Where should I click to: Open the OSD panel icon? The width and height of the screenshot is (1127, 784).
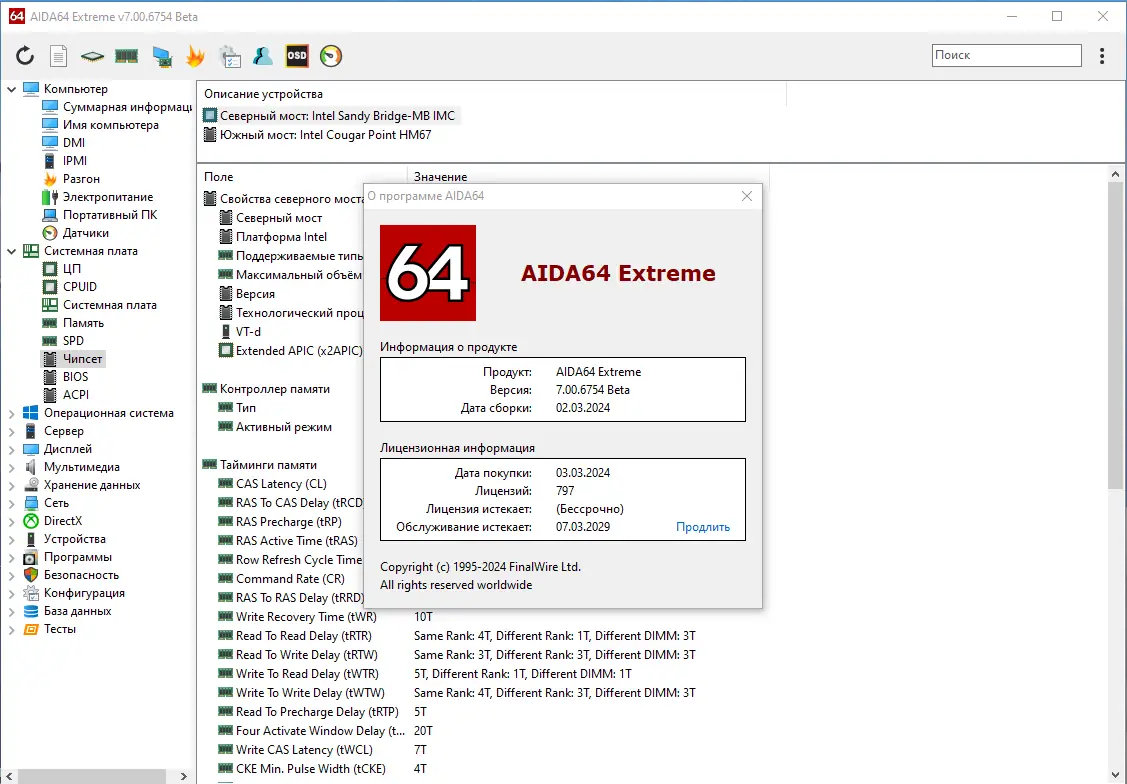point(296,56)
